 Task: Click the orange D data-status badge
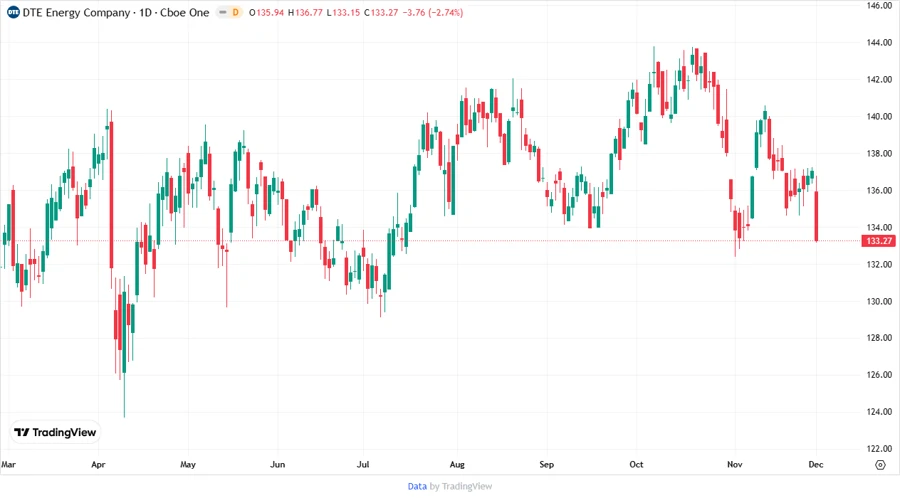click(x=235, y=12)
